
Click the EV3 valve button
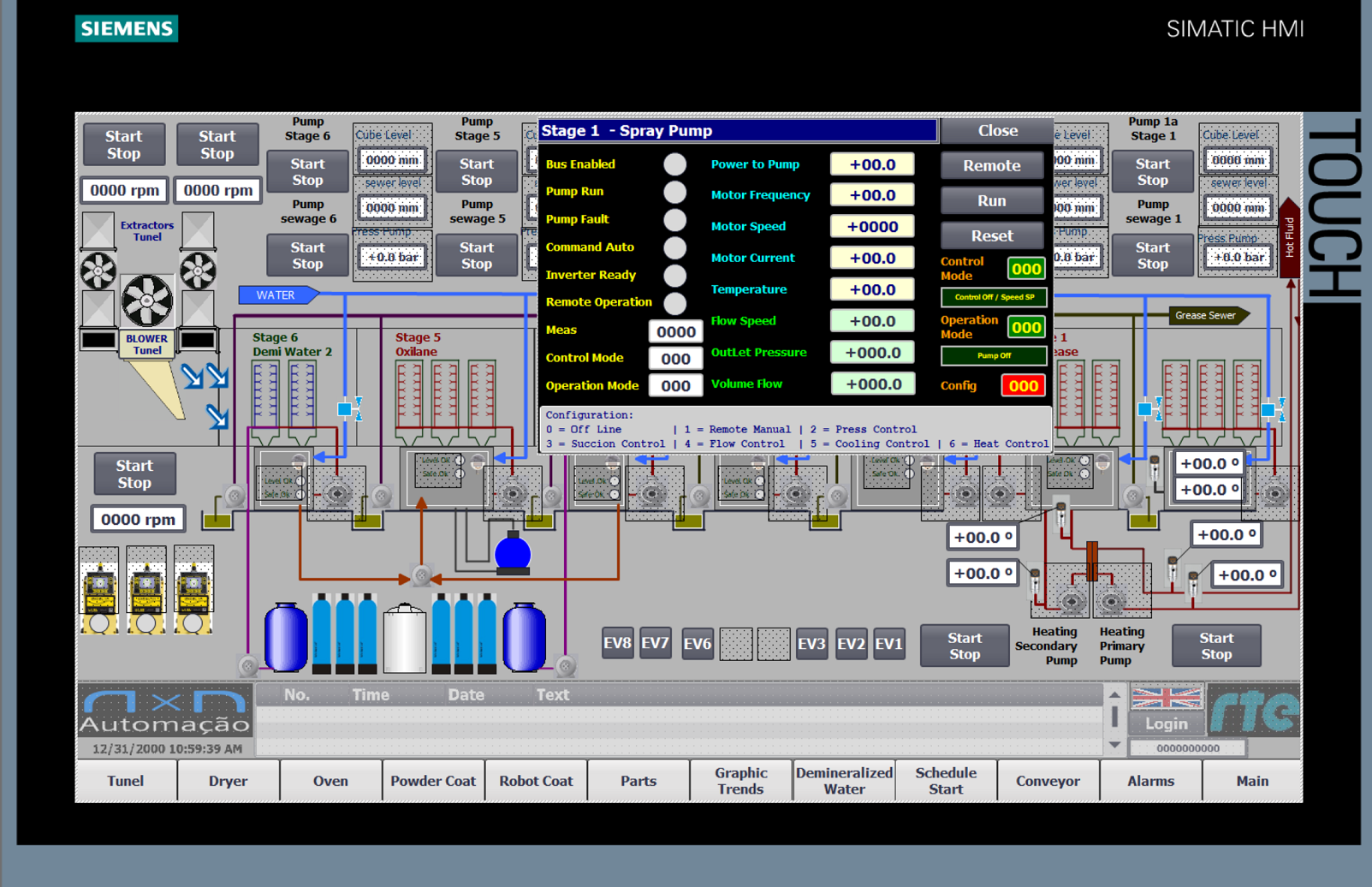[811, 643]
